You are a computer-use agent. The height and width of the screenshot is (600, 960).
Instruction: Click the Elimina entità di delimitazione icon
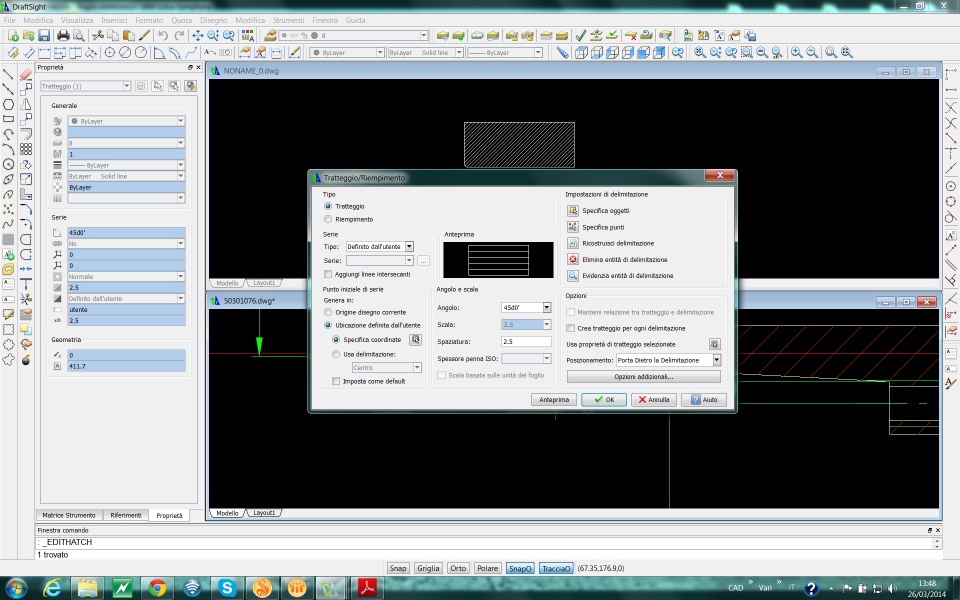573,259
